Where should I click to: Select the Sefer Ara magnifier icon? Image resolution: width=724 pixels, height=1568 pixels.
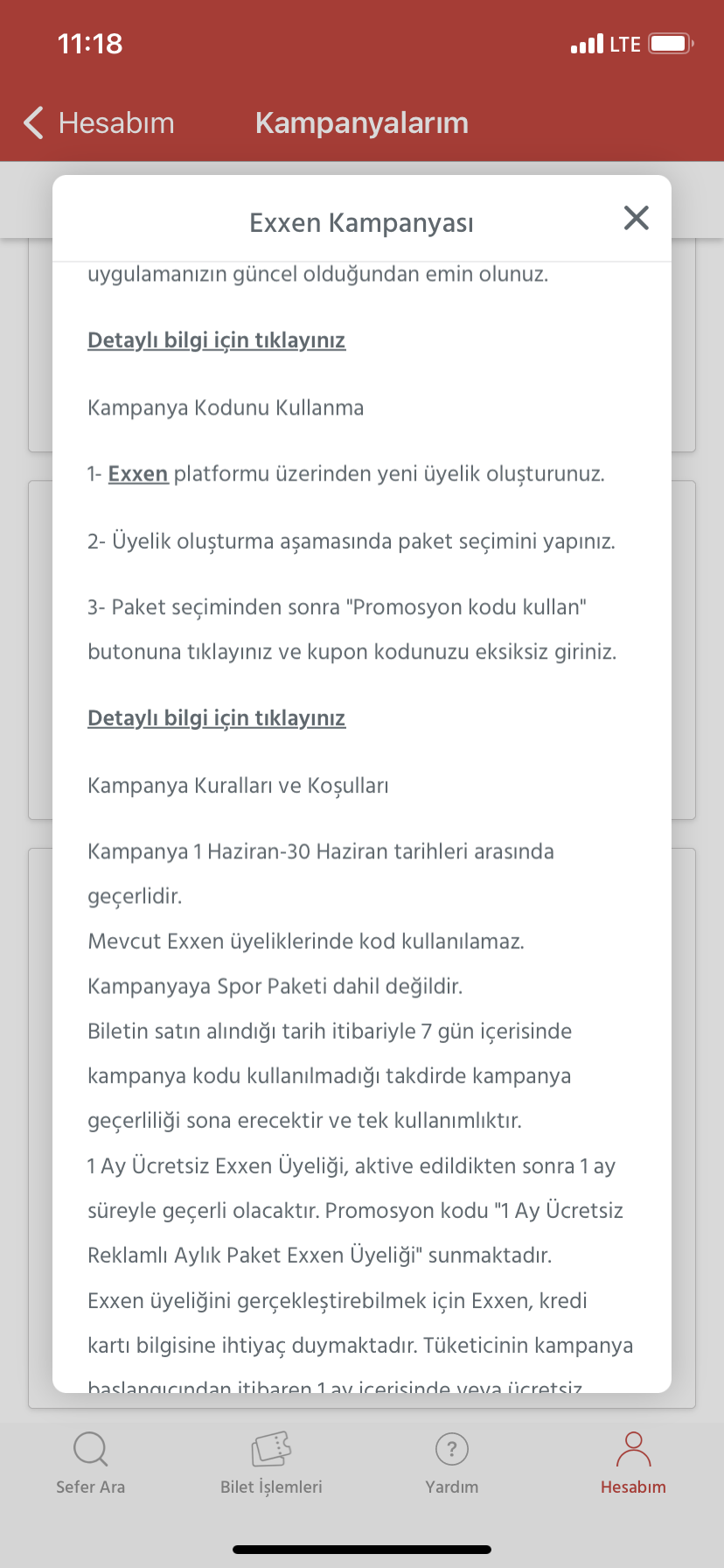(90, 1450)
